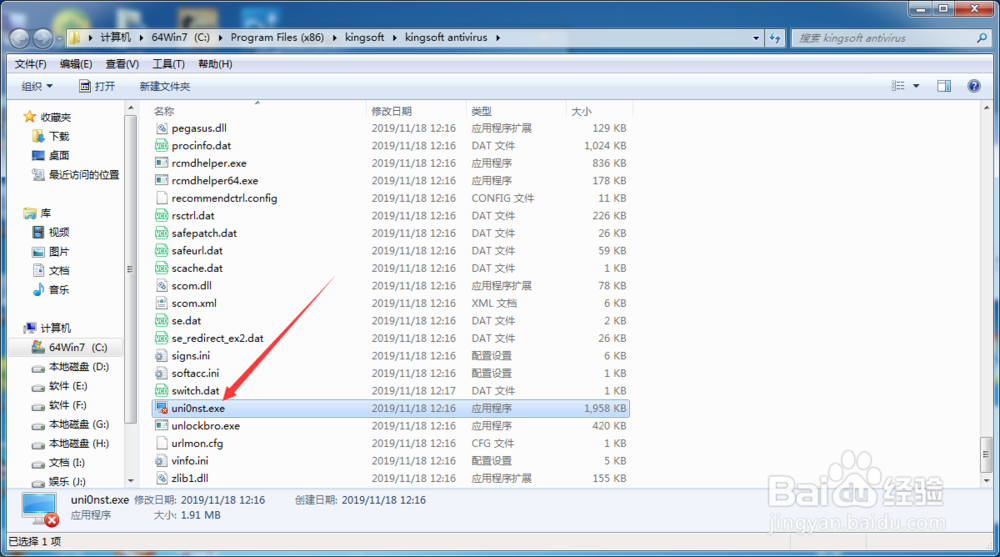
Task: Select the signs.ini file icon
Action: tap(161, 355)
